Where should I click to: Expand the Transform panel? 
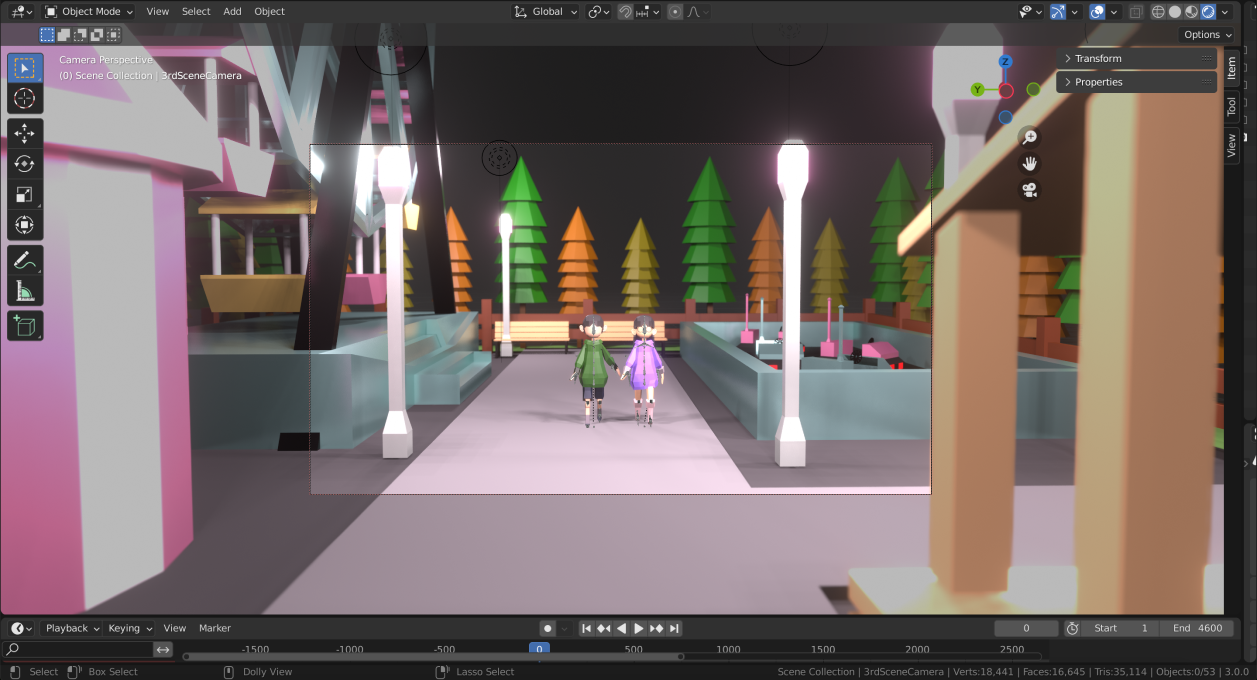1136,59
